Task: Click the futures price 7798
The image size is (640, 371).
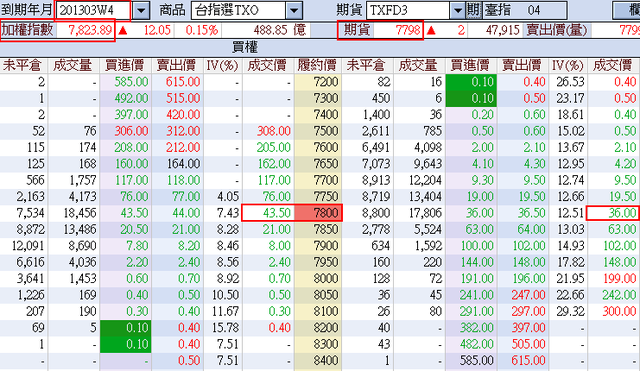Action: pyautogui.click(x=408, y=30)
